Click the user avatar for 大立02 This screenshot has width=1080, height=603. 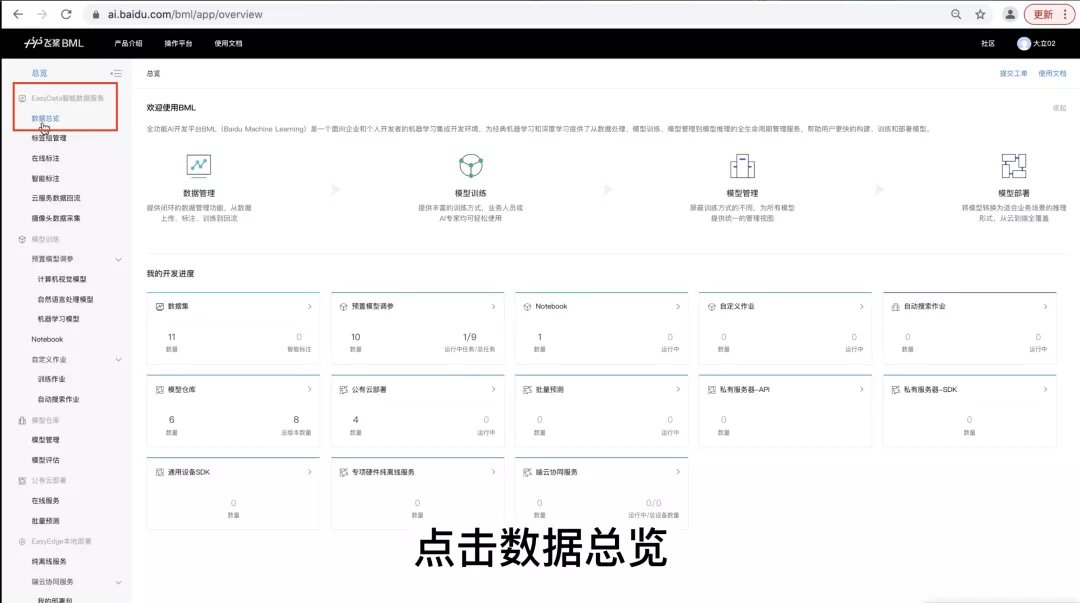[1024, 43]
